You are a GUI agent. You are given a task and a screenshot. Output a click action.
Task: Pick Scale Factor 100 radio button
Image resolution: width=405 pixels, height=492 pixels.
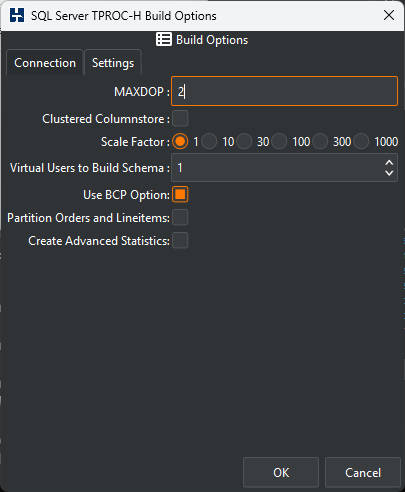pos(279,141)
